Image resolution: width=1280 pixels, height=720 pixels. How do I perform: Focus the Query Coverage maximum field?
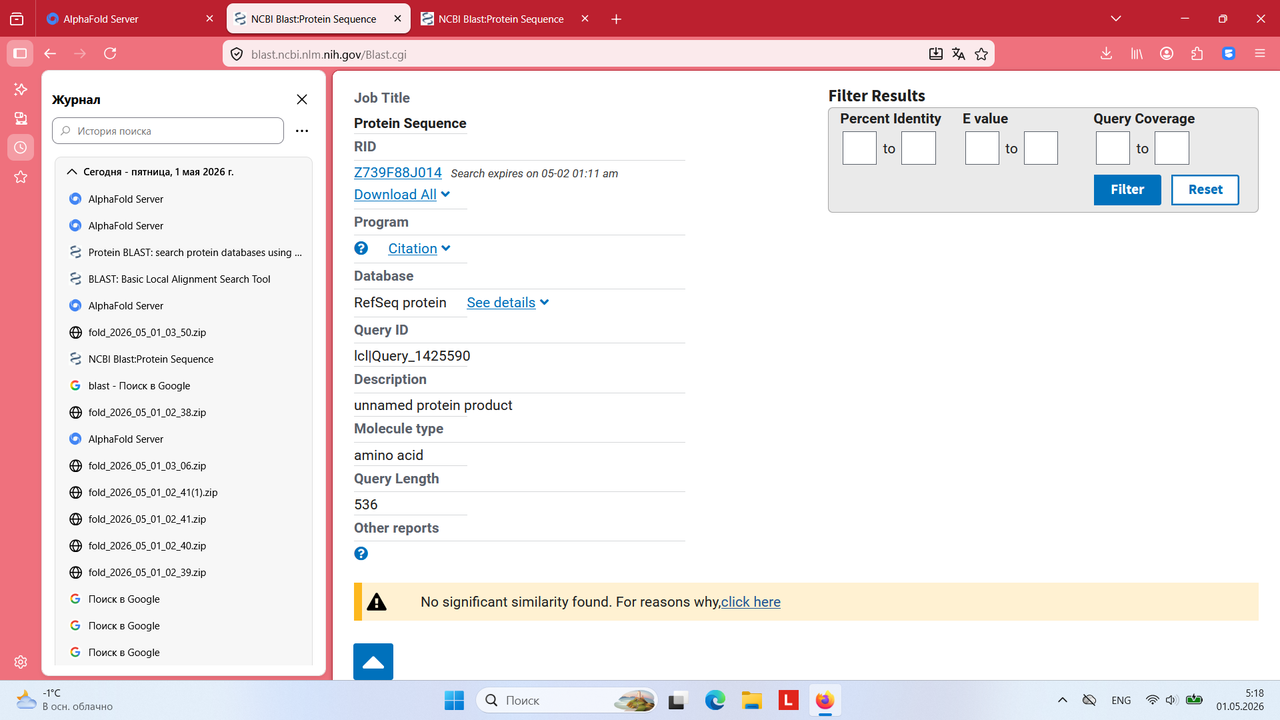coord(1172,148)
